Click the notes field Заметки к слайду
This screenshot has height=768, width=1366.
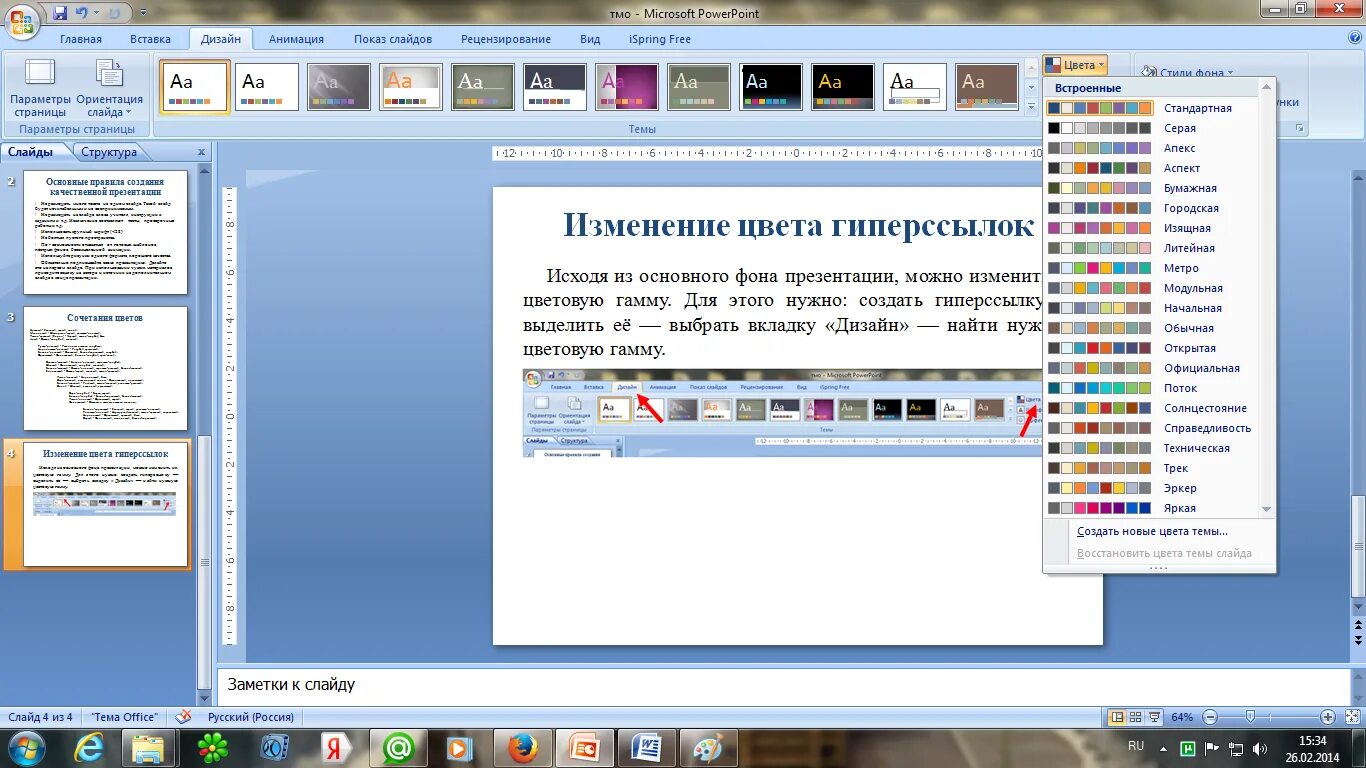tap(783, 685)
